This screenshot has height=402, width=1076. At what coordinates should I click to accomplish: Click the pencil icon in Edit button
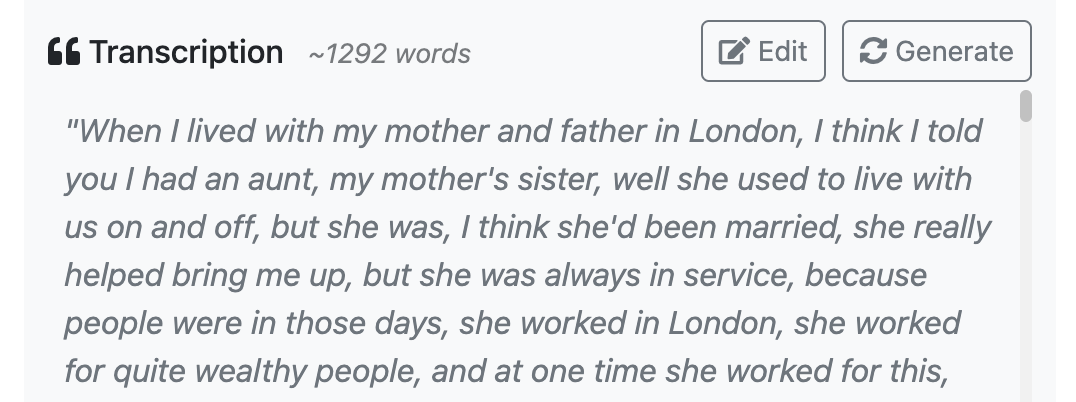734,52
